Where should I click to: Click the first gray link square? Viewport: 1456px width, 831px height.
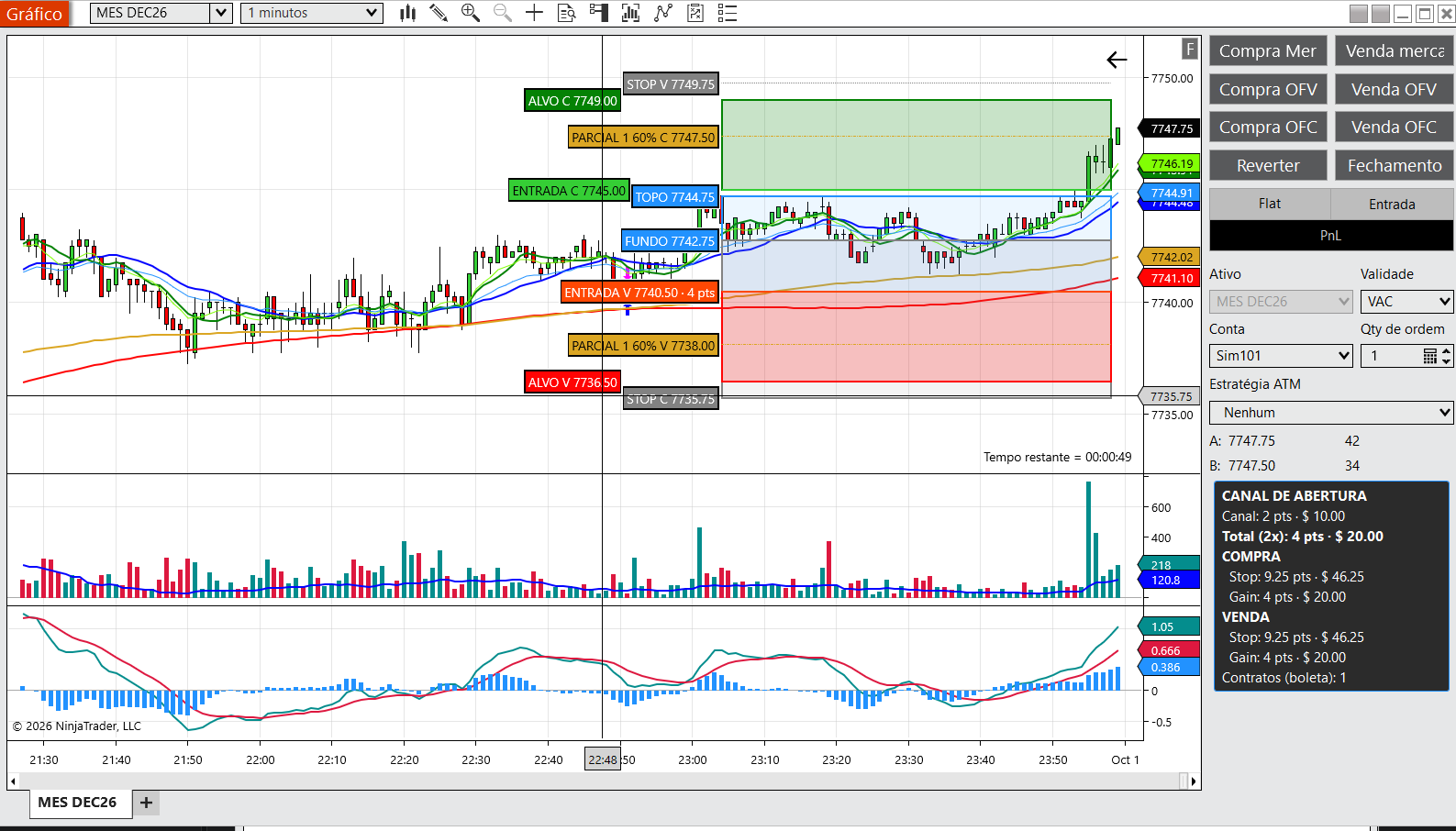(x=1359, y=13)
